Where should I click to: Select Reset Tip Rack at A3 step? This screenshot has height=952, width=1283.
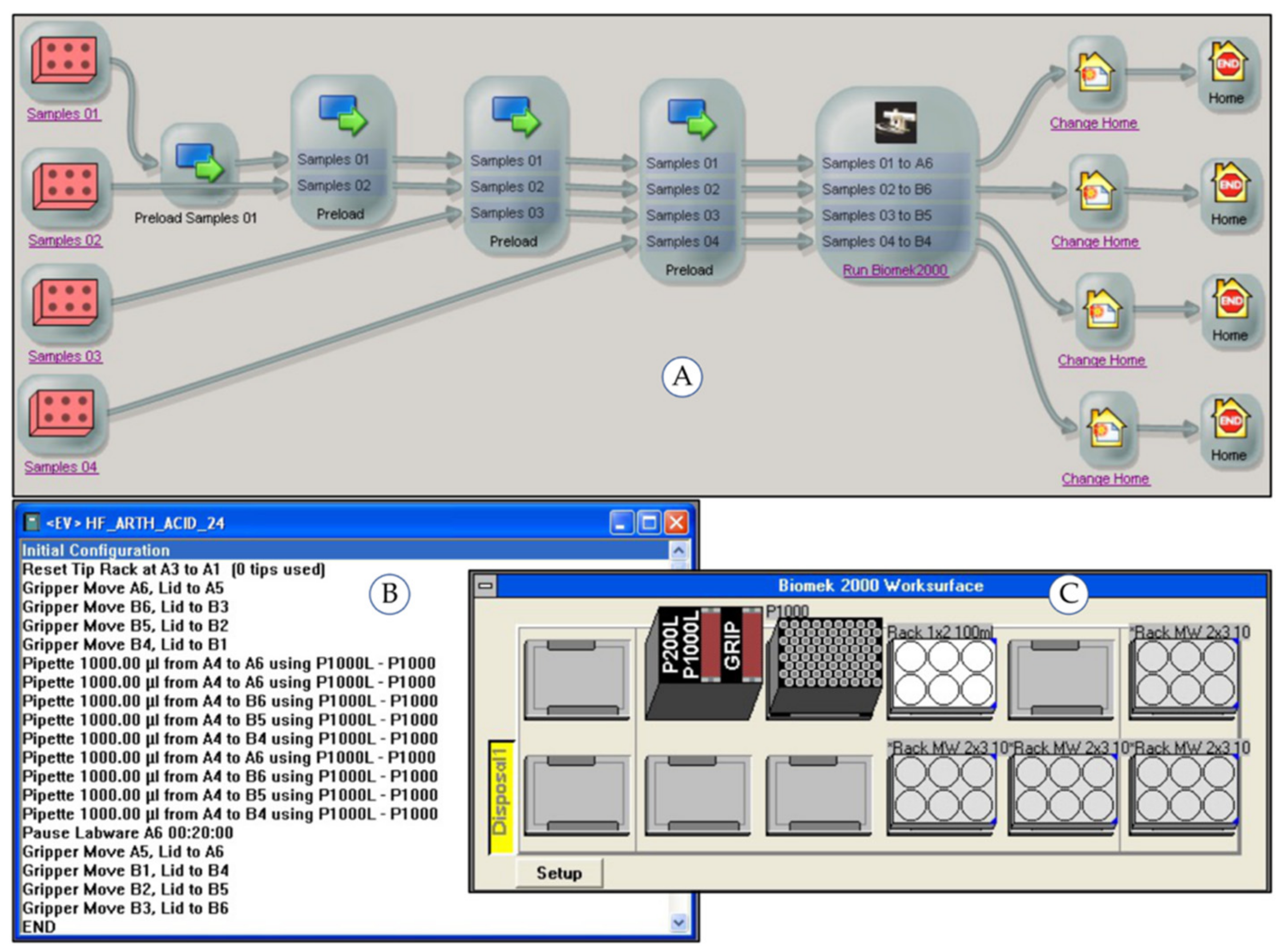pos(173,569)
